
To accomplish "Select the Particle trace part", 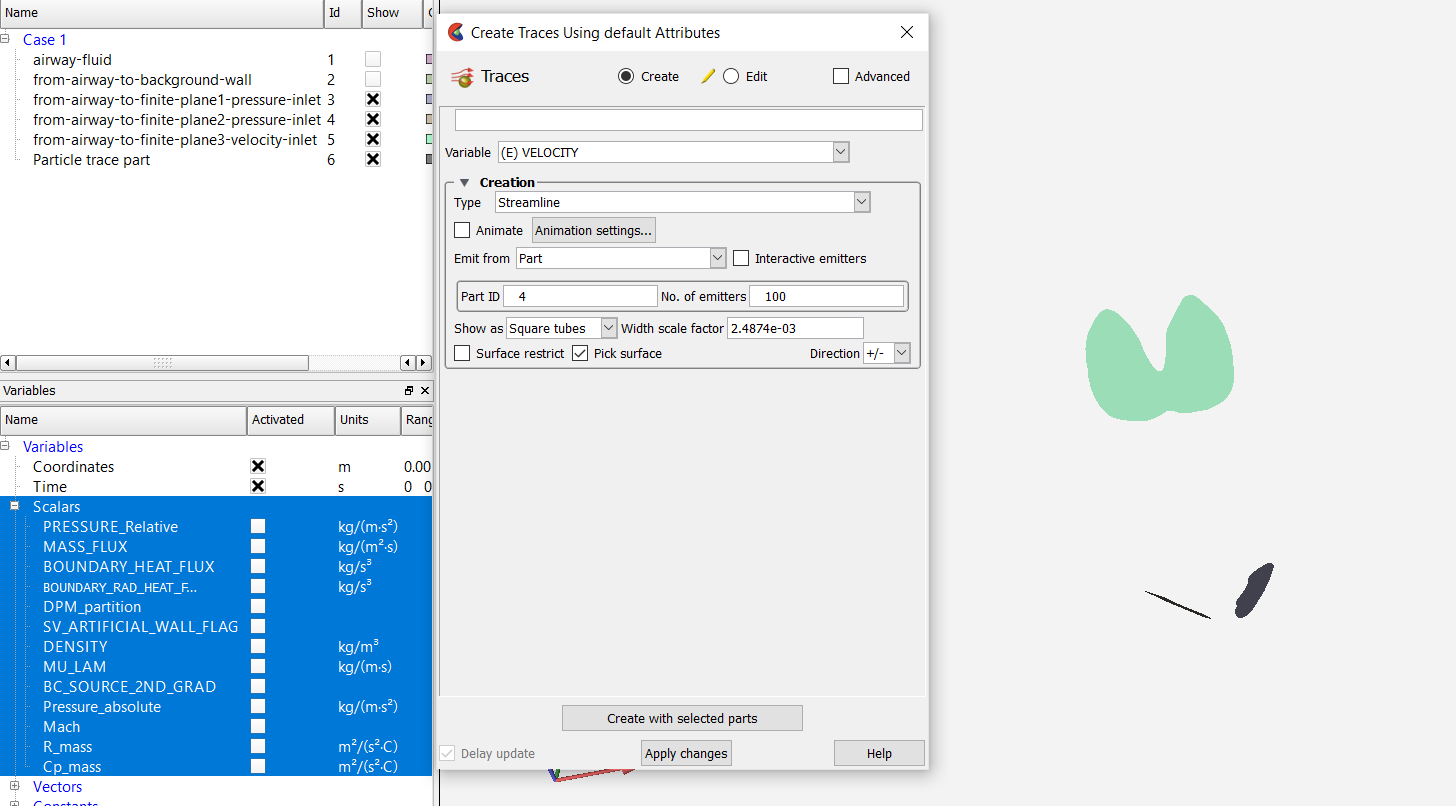I will pyautogui.click(x=91, y=160).
